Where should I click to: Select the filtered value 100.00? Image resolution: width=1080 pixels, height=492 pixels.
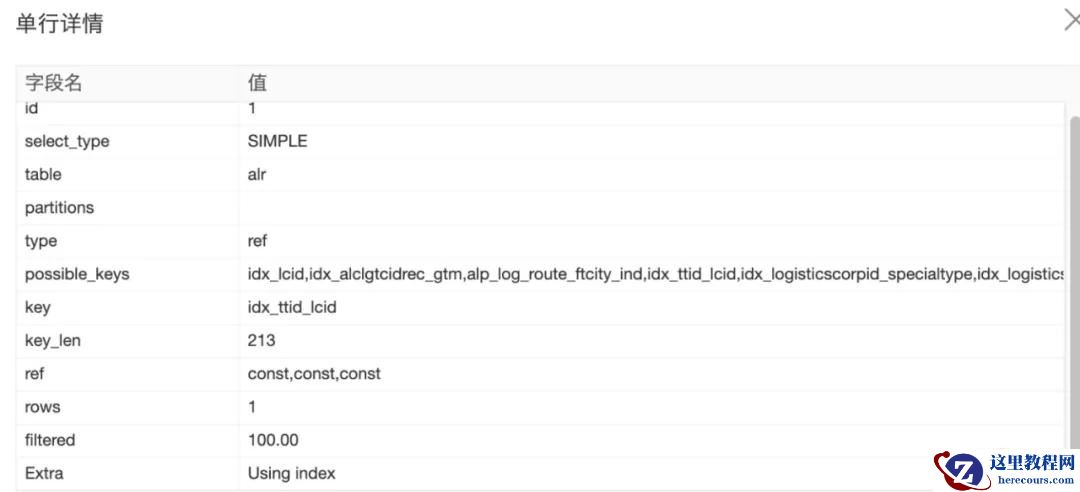[x=273, y=440]
